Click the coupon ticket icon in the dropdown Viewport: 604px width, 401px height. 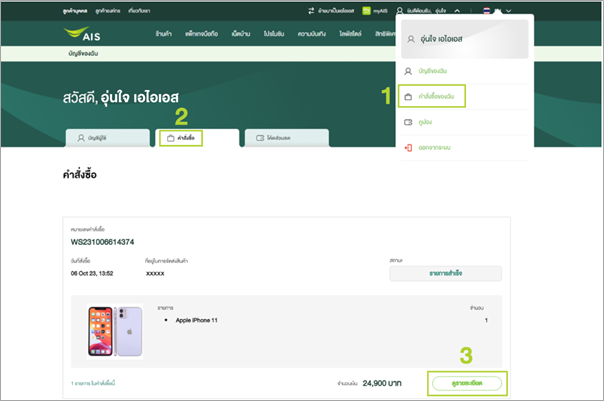[x=408, y=122]
